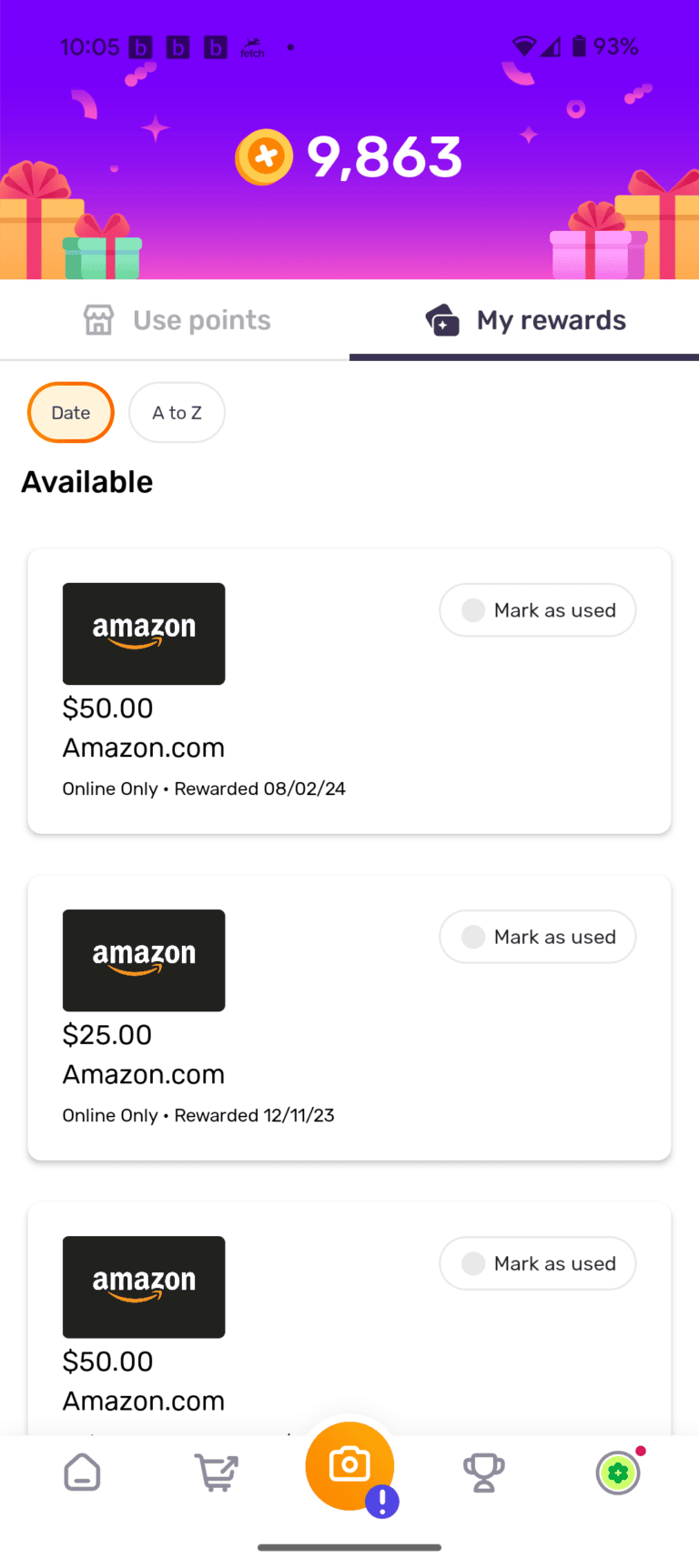Image resolution: width=699 pixels, height=1568 pixels.
Task: Click the gift card icon beside My rewards
Action: (x=442, y=320)
